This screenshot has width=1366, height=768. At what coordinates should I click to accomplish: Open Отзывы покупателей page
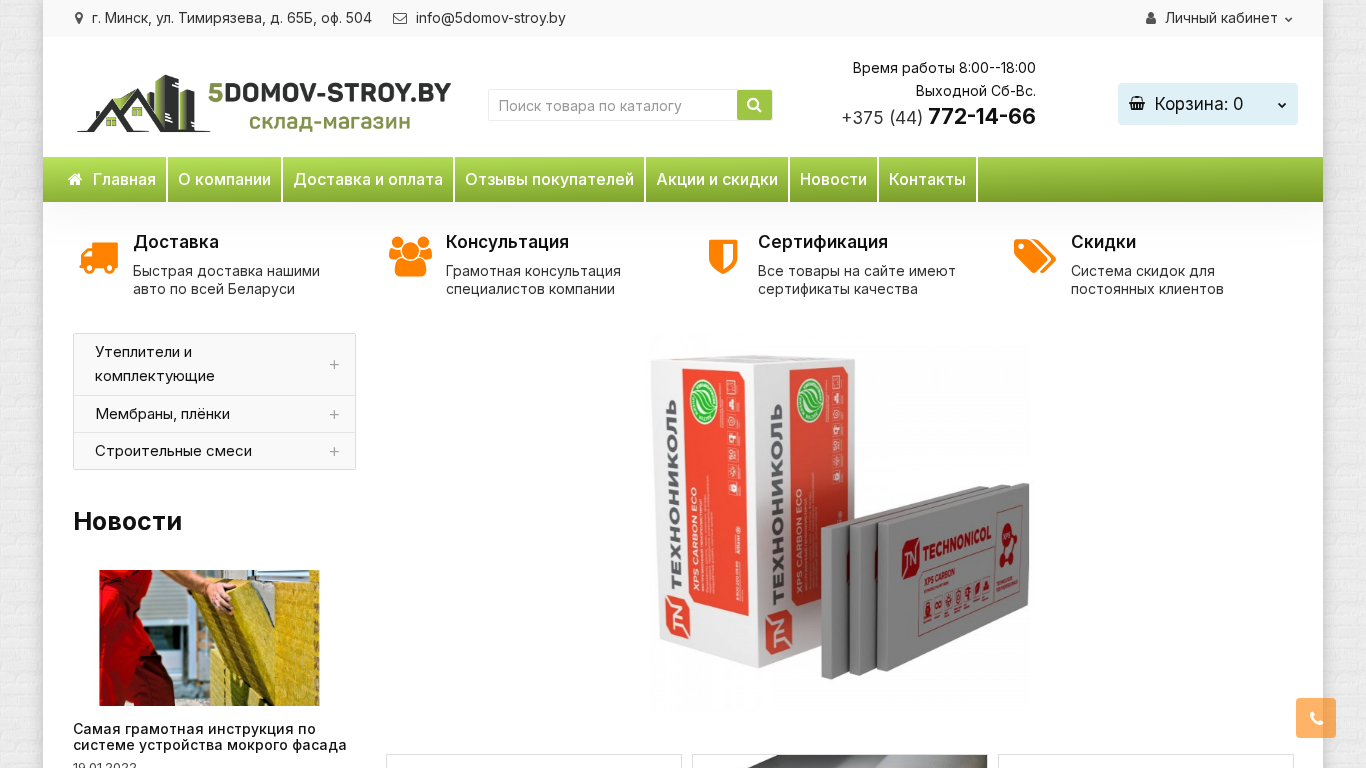pyautogui.click(x=549, y=180)
